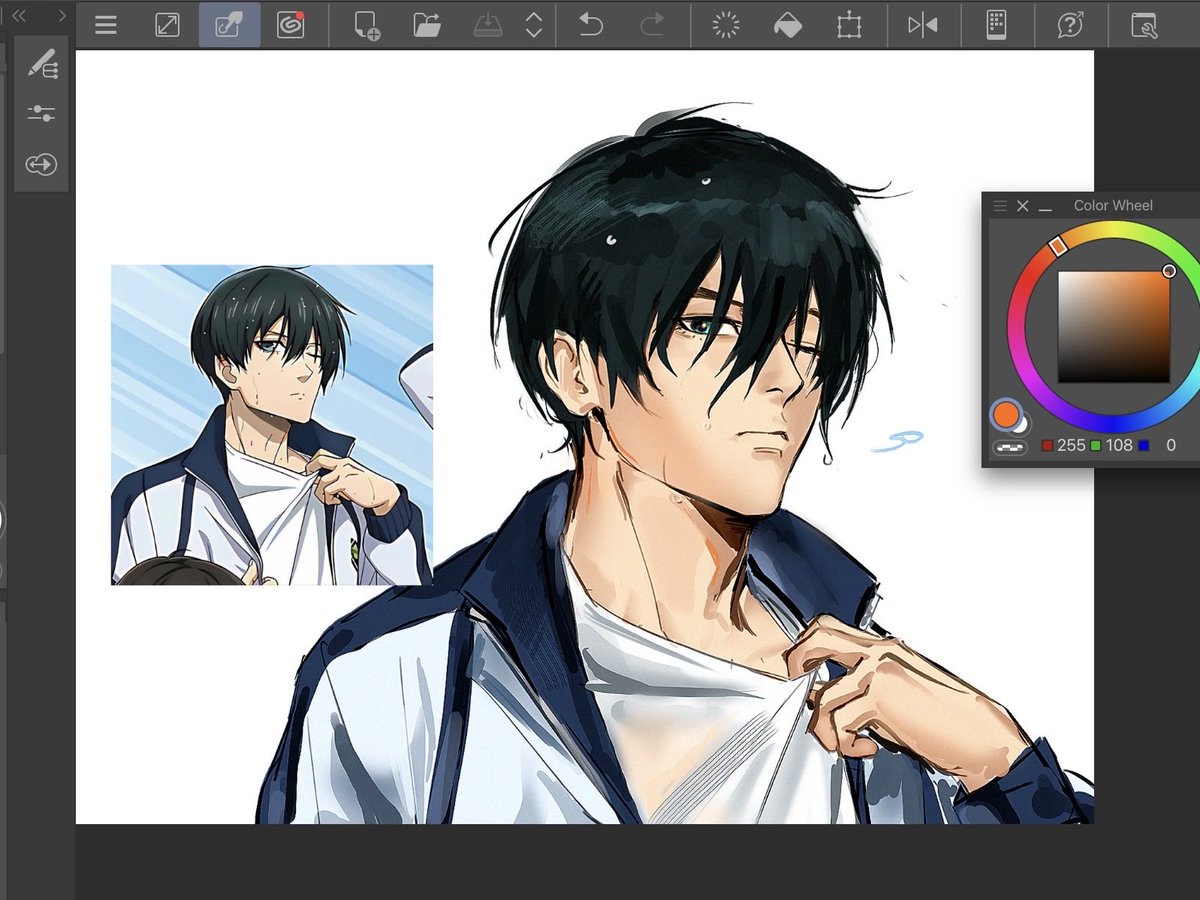Screen dimensions: 1200x900
Task: Select the orange main color swatch
Action: tap(1005, 413)
